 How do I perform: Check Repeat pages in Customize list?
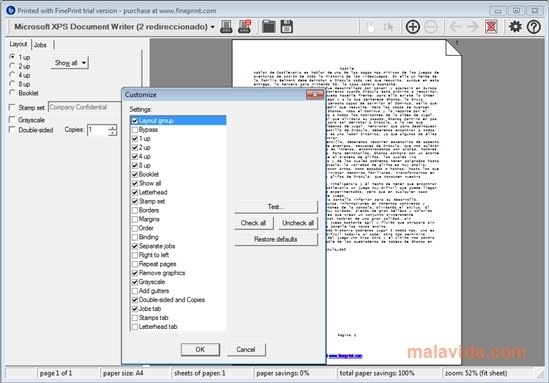click(x=135, y=264)
